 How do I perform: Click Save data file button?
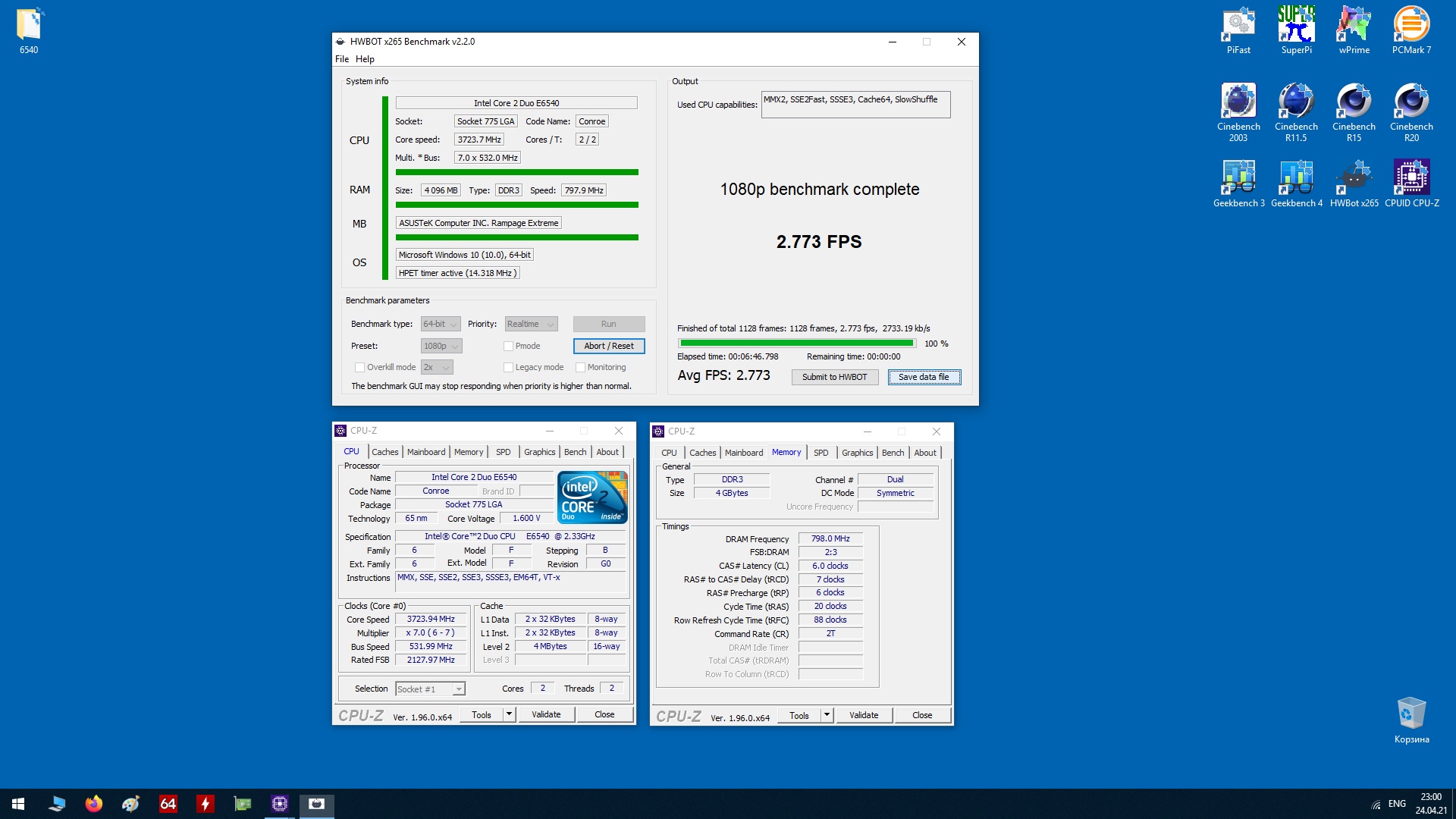[x=924, y=377]
